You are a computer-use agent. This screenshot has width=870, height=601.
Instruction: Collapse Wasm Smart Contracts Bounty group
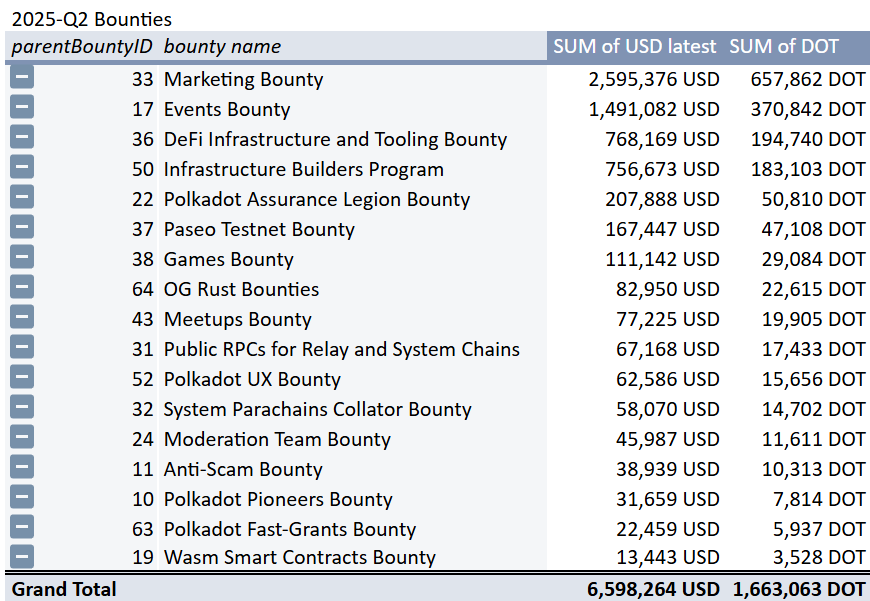pos(22,557)
